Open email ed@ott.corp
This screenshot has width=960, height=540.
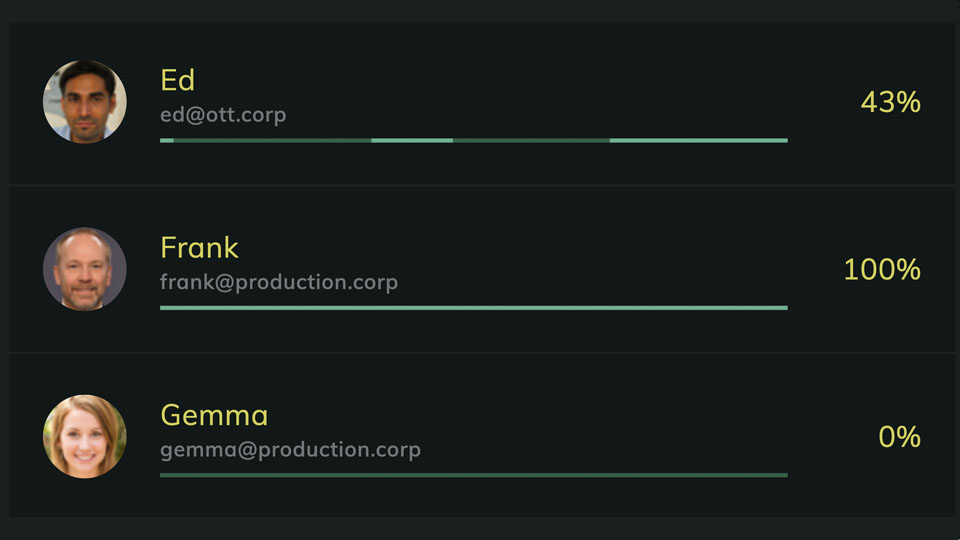click(x=223, y=114)
